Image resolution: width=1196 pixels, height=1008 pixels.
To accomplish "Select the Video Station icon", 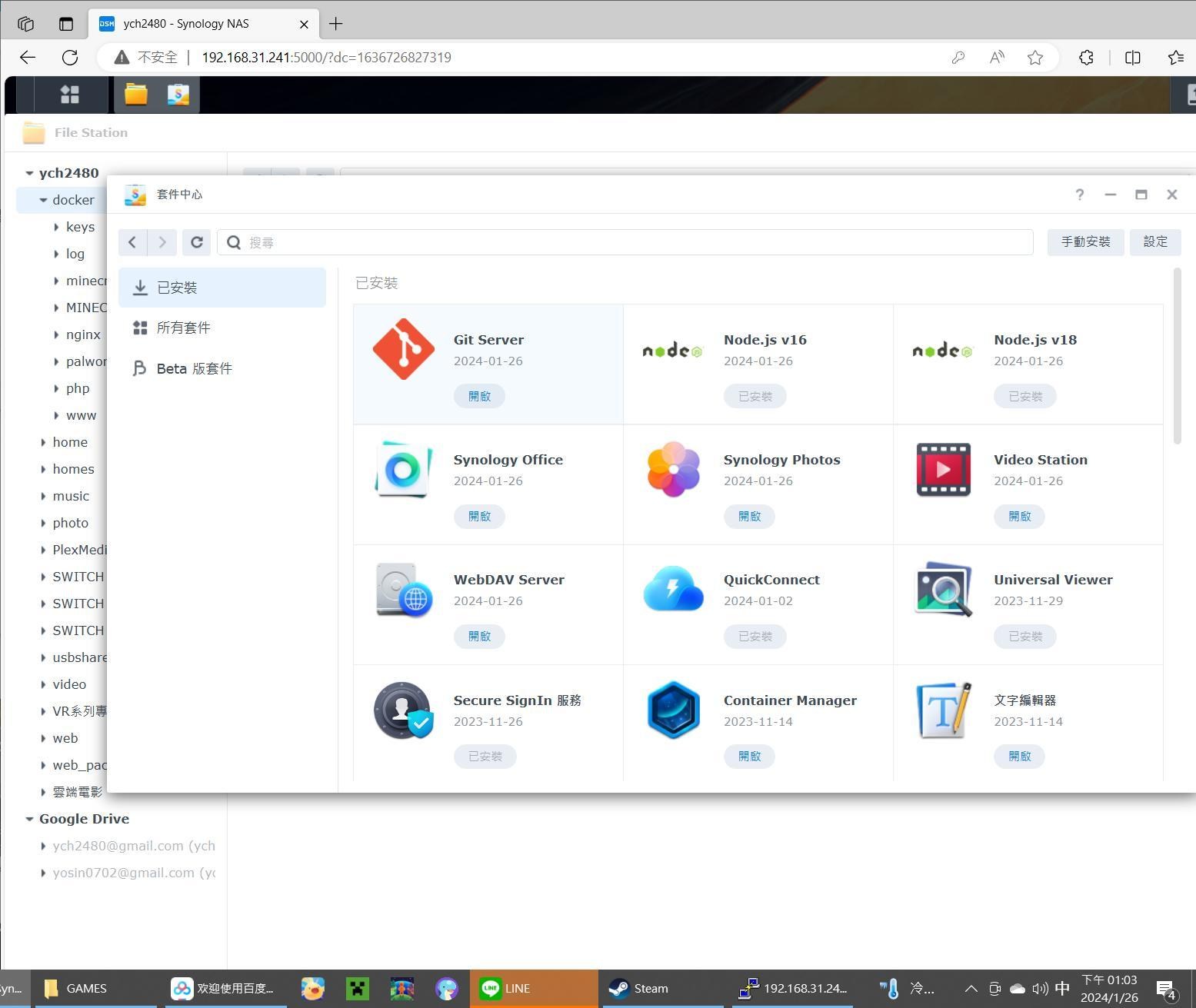I will point(944,470).
